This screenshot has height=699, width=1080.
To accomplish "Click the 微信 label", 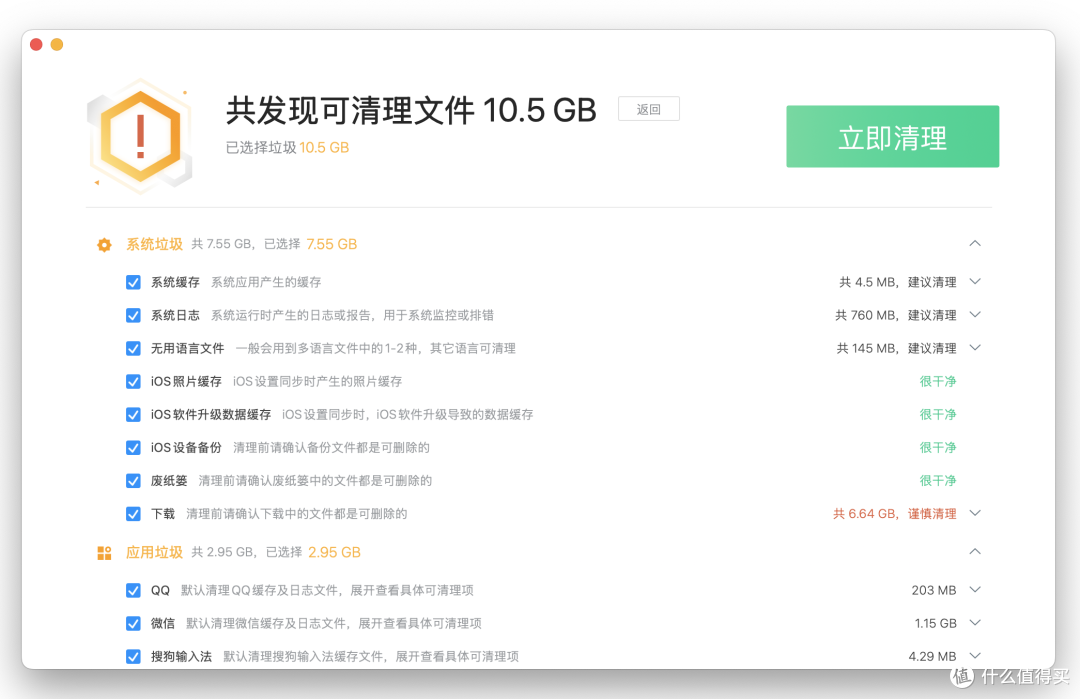I will 163,623.
